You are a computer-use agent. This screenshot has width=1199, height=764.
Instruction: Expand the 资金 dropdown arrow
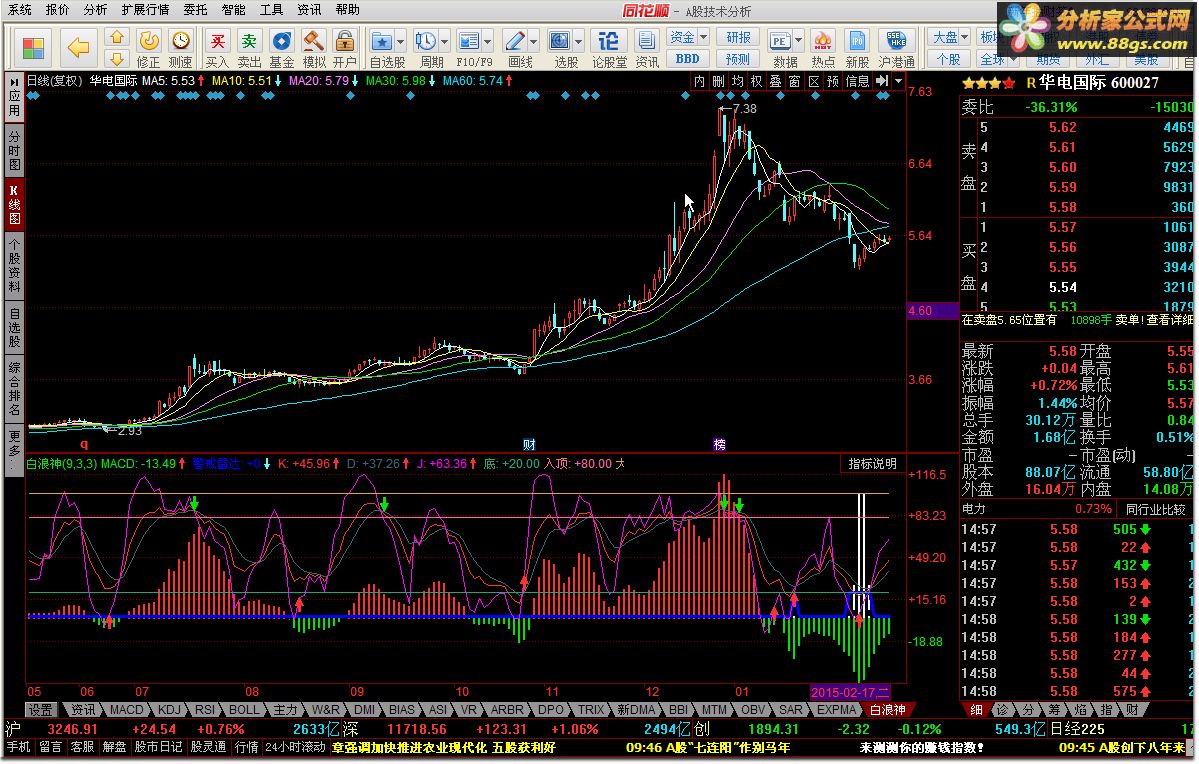click(x=703, y=37)
